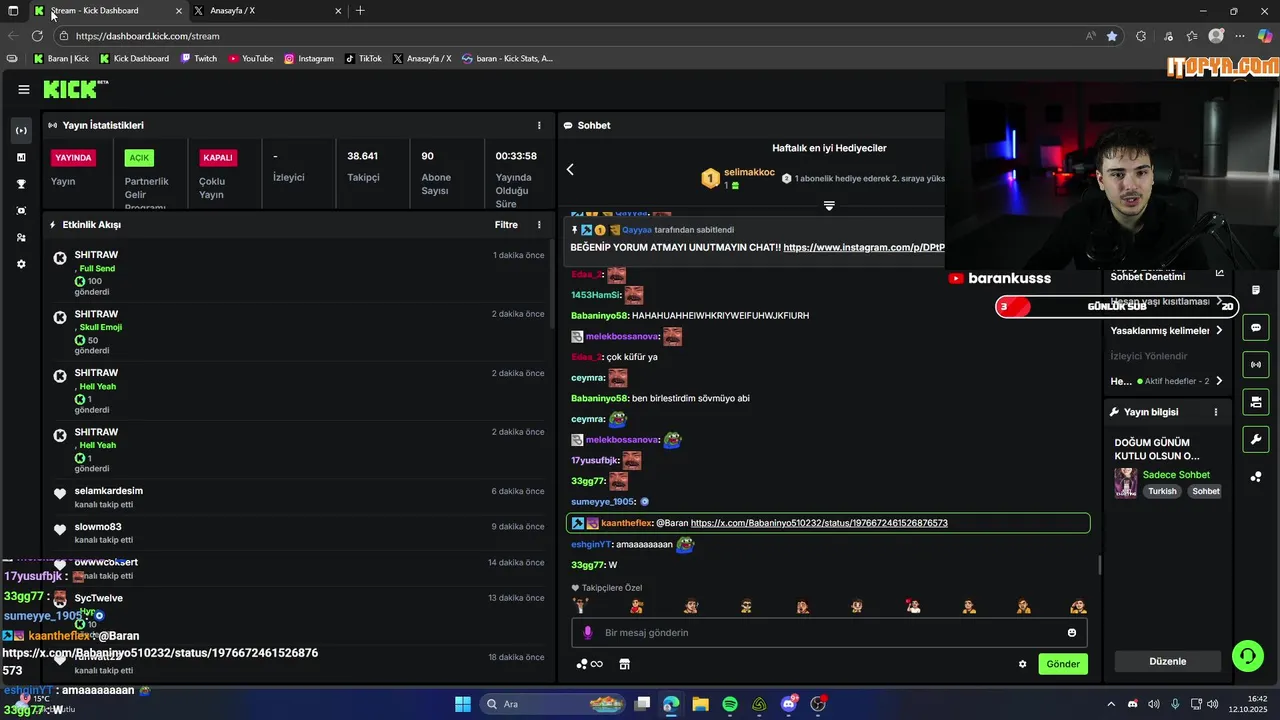Open the Instagram bookmark
The width and height of the screenshot is (1280, 720).
point(309,58)
